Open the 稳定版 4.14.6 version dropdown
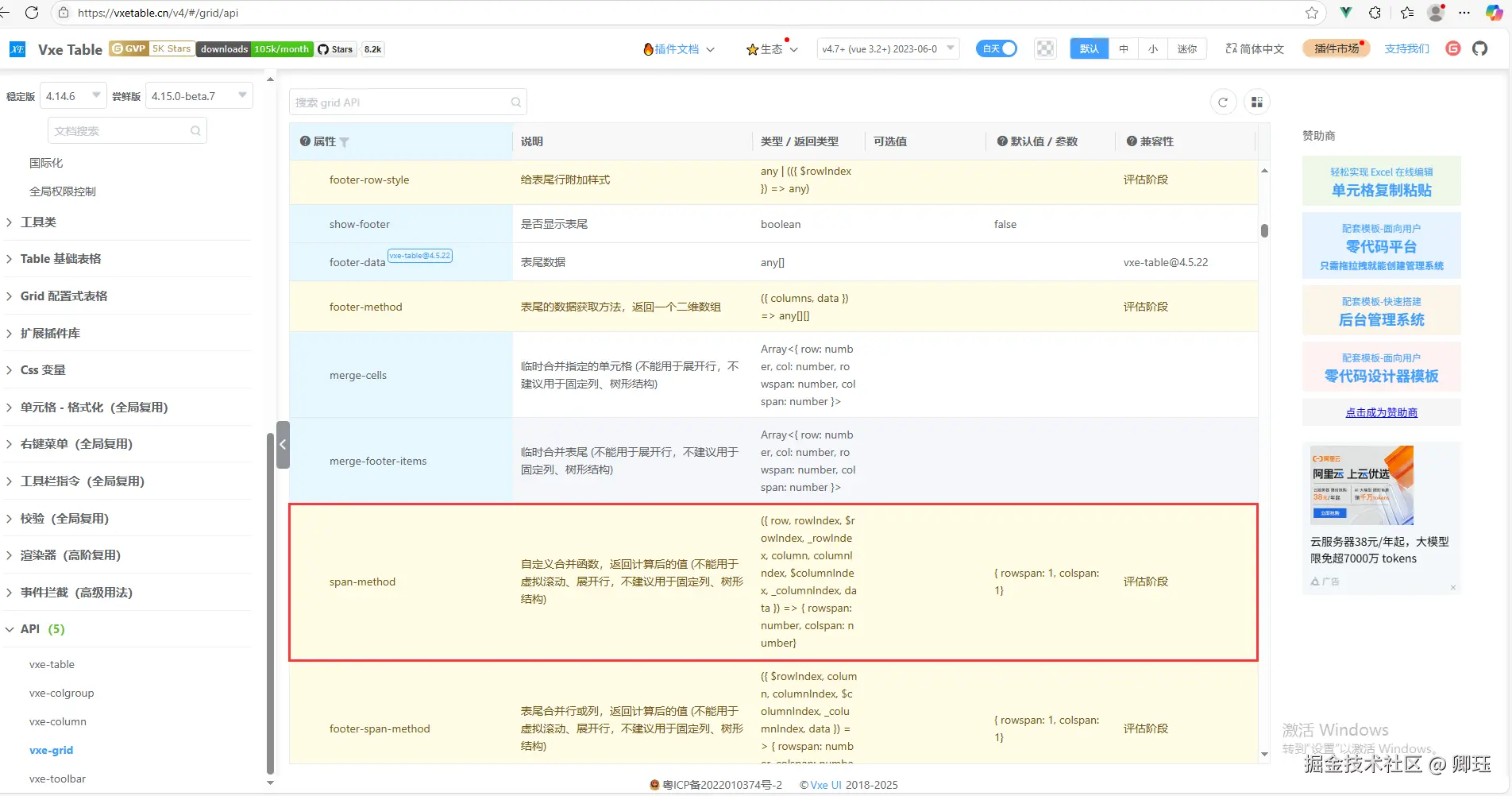 pyautogui.click(x=72, y=96)
